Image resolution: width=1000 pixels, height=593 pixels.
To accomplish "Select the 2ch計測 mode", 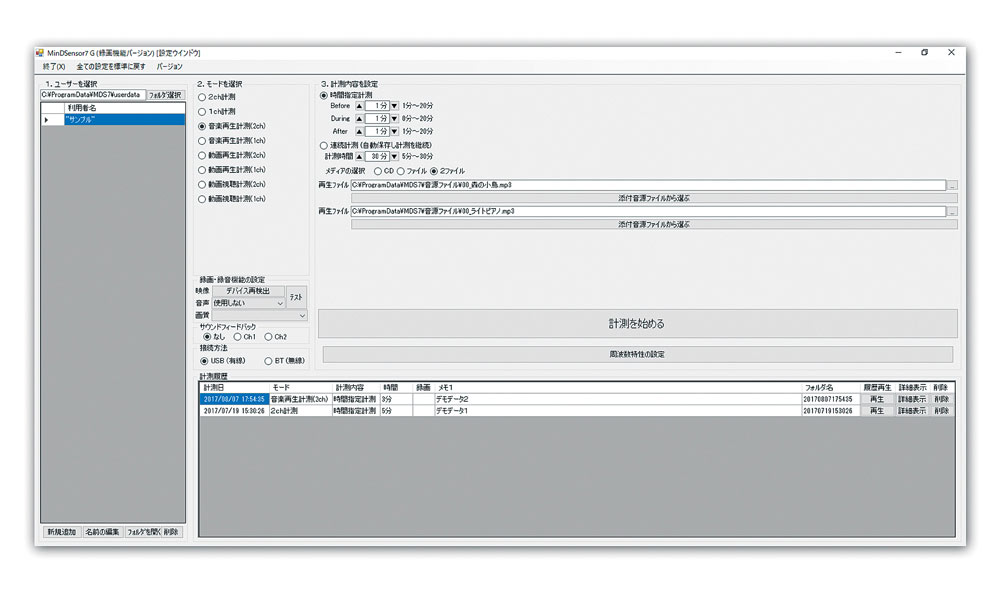I will 202,97.
